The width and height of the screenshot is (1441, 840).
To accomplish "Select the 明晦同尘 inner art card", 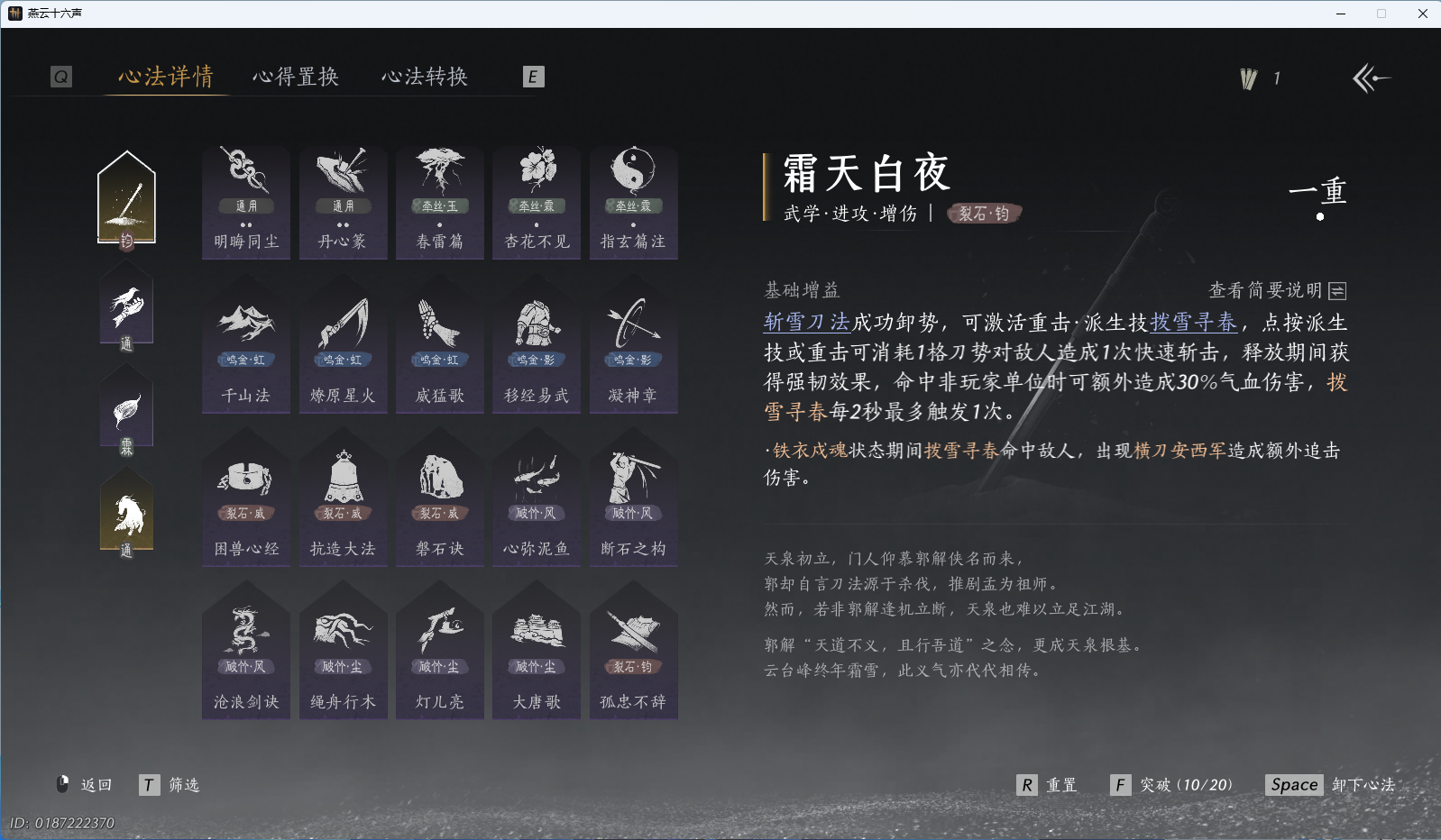I will pyautogui.click(x=246, y=202).
